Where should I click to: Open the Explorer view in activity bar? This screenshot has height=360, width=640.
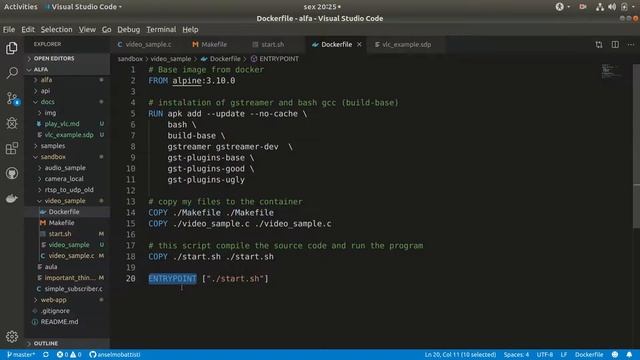[x=11, y=48]
